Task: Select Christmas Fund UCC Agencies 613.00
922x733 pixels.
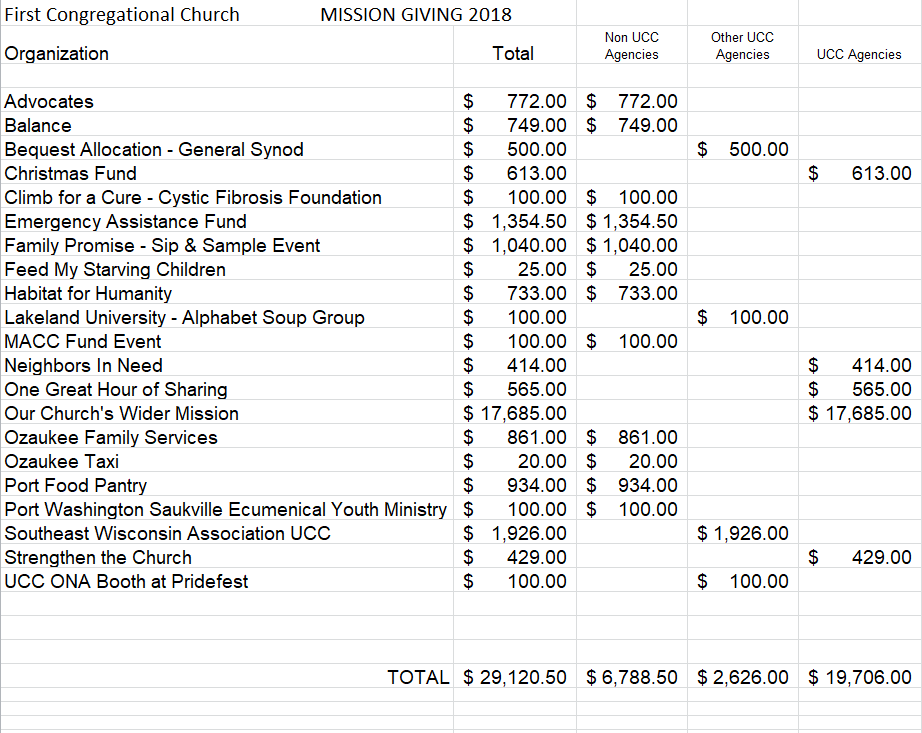Action: tap(860, 173)
